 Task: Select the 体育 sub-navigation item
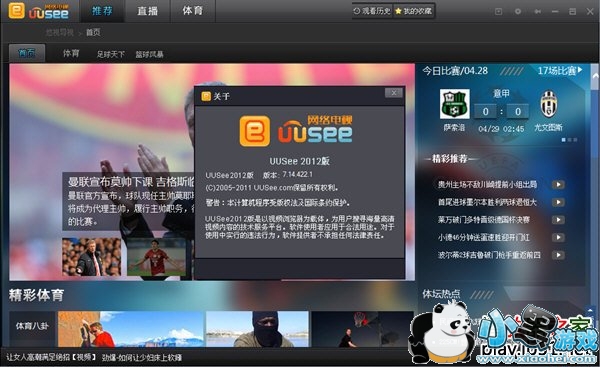(71, 54)
